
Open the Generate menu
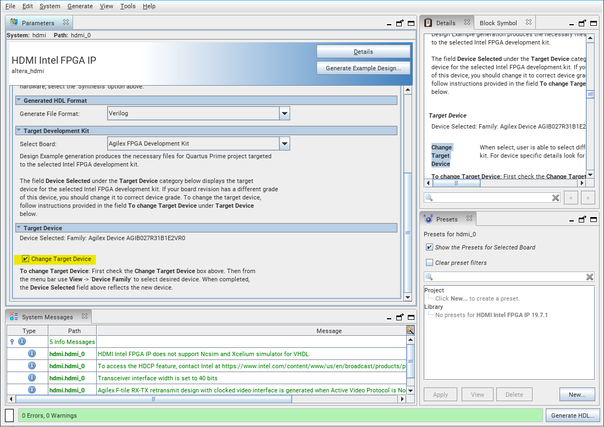(x=80, y=6)
